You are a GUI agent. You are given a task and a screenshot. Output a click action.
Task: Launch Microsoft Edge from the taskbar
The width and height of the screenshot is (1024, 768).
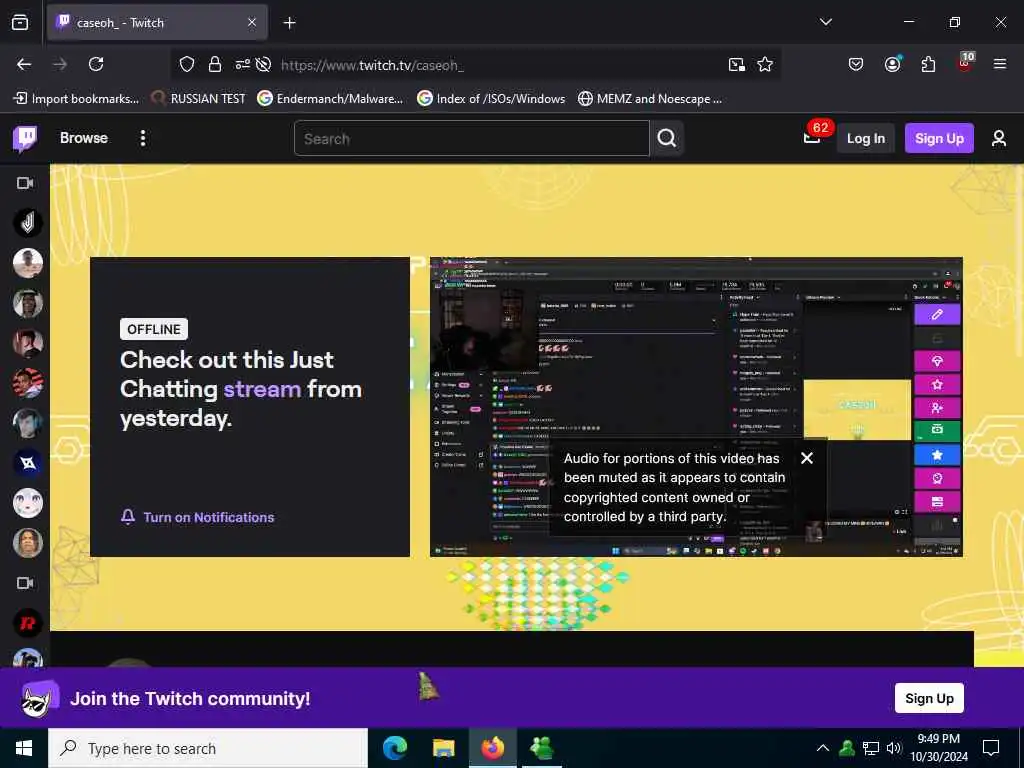click(395, 748)
